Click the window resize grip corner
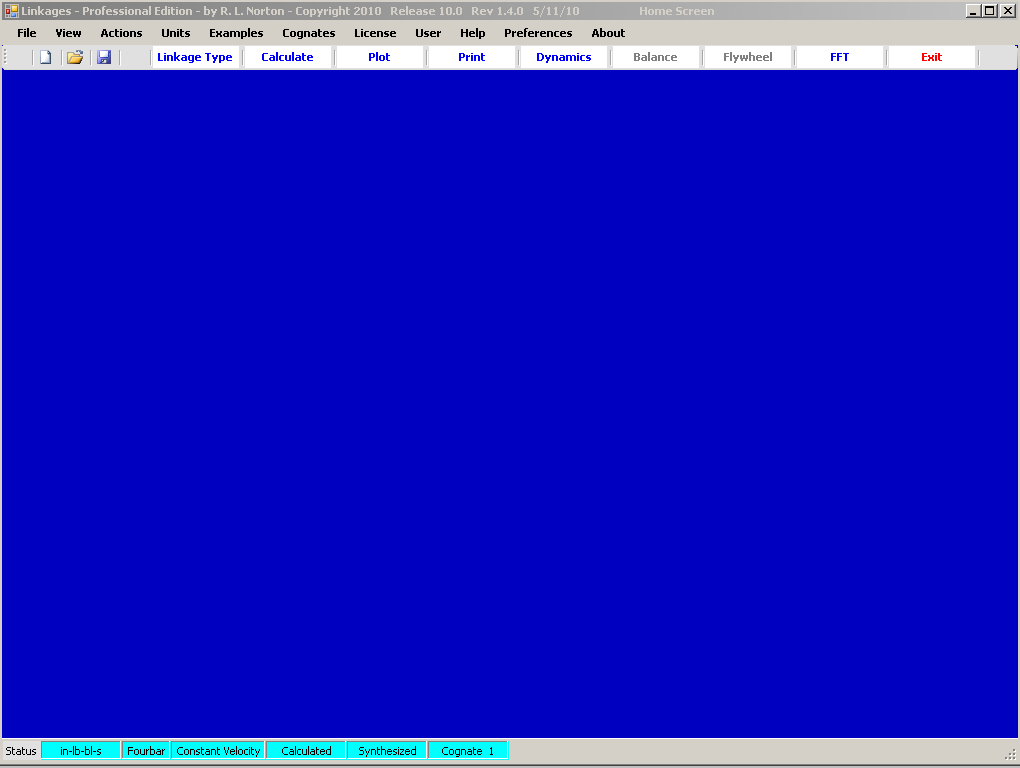The height and width of the screenshot is (768, 1020). click(x=1010, y=754)
